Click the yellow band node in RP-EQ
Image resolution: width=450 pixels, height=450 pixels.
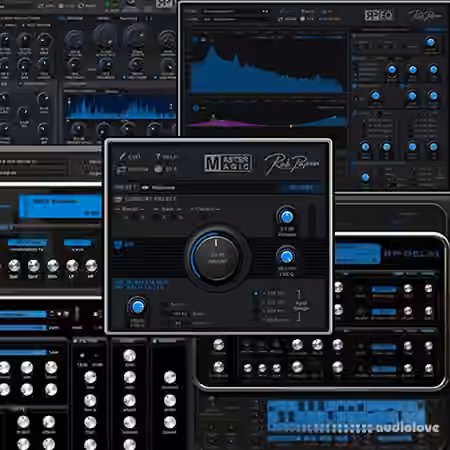[291, 126]
